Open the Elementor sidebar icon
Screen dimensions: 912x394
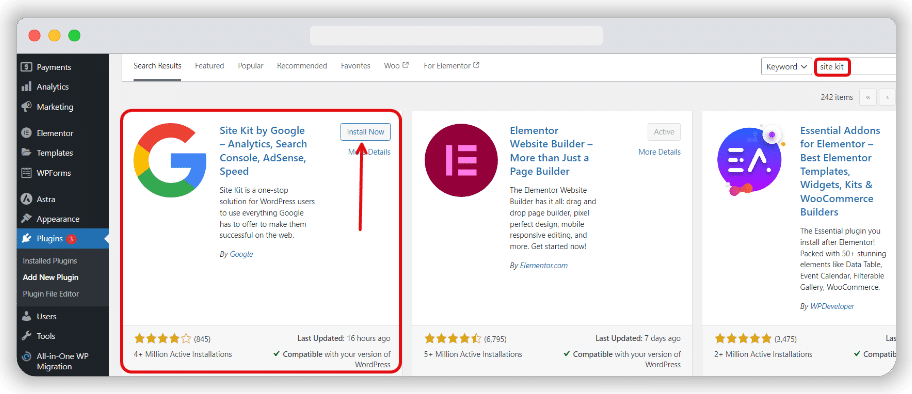tap(26, 133)
